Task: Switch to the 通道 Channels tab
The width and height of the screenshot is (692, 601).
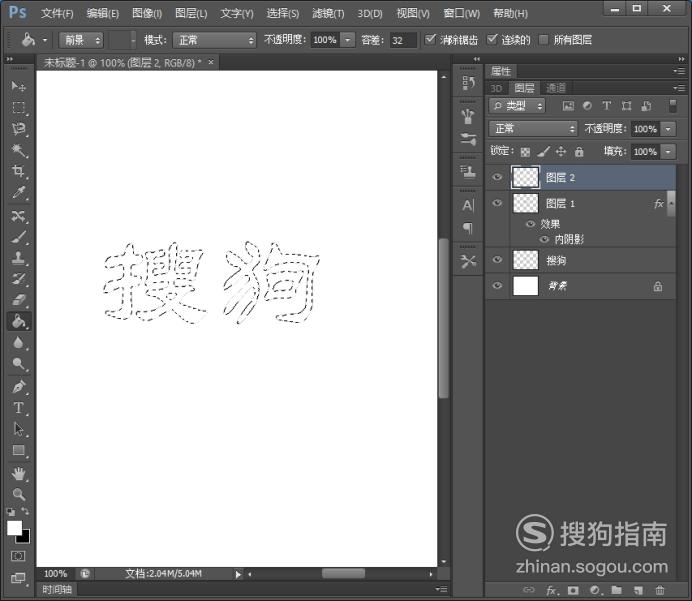Action: [556, 88]
